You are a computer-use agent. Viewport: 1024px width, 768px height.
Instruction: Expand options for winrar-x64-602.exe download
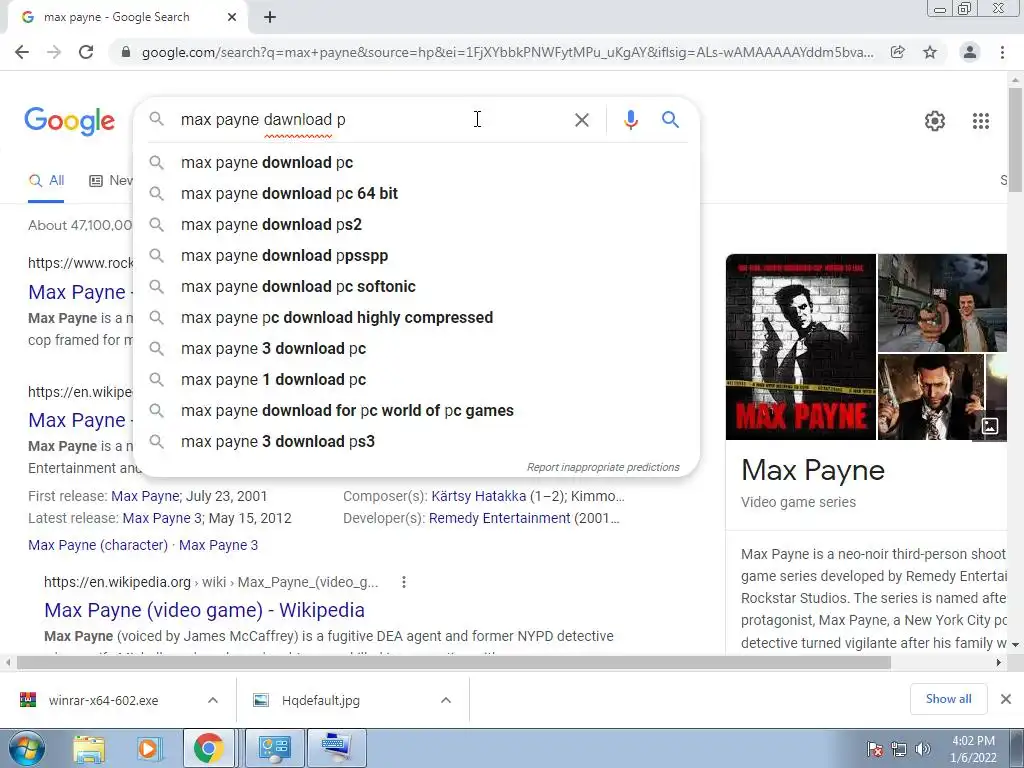pos(212,700)
